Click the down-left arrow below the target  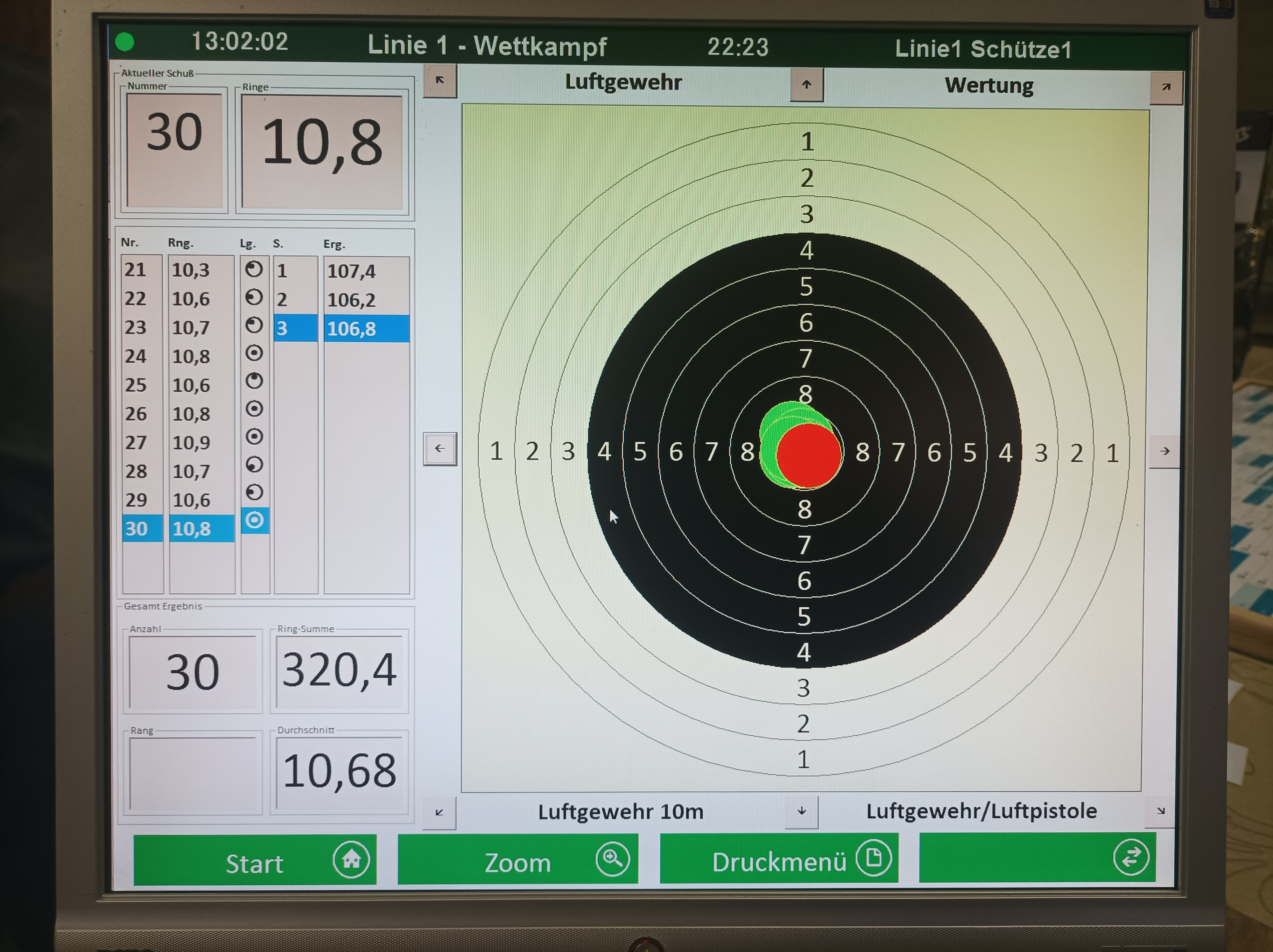pyautogui.click(x=439, y=812)
